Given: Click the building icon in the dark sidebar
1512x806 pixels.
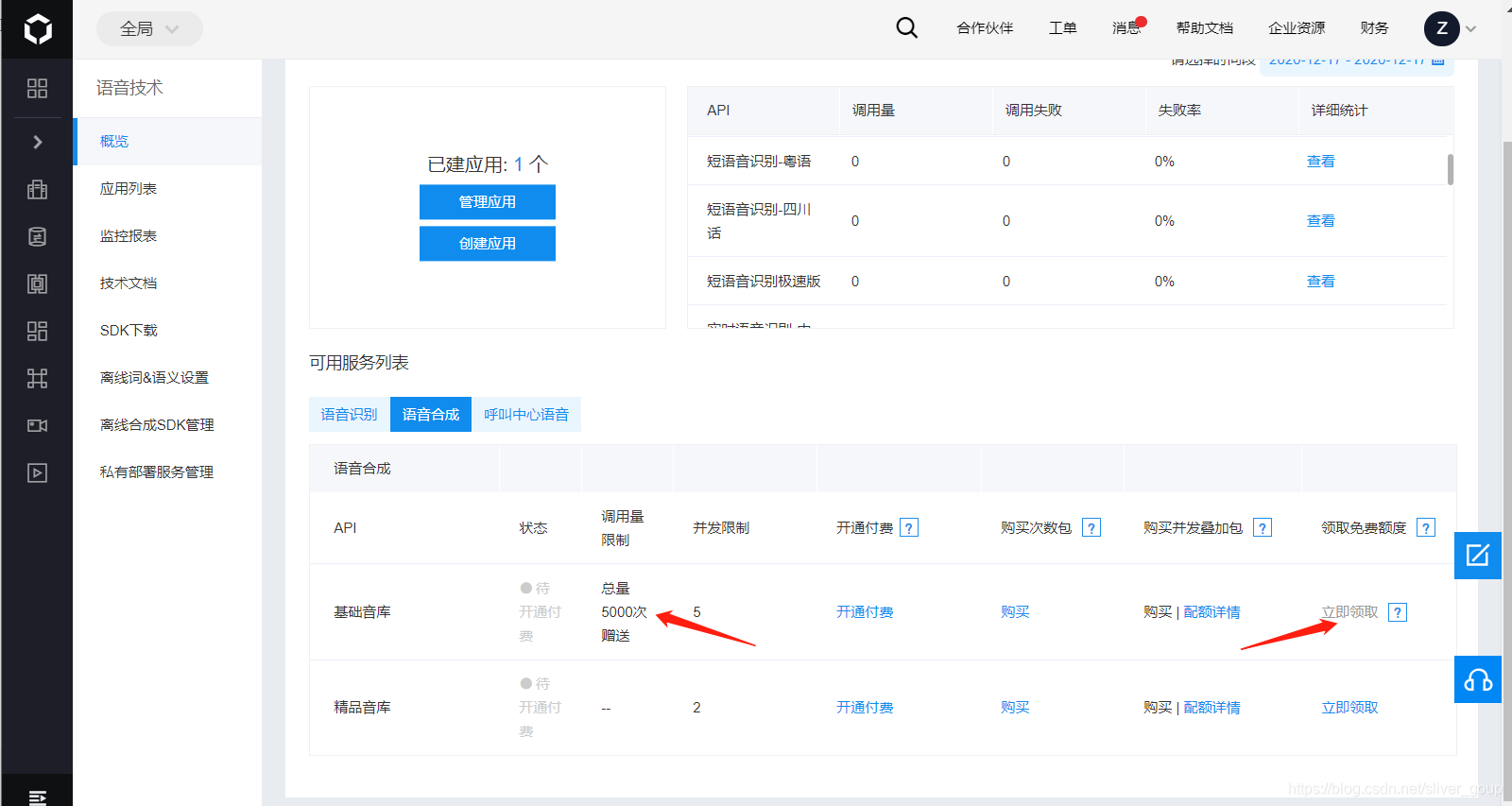Looking at the screenshot, I should 37,189.
